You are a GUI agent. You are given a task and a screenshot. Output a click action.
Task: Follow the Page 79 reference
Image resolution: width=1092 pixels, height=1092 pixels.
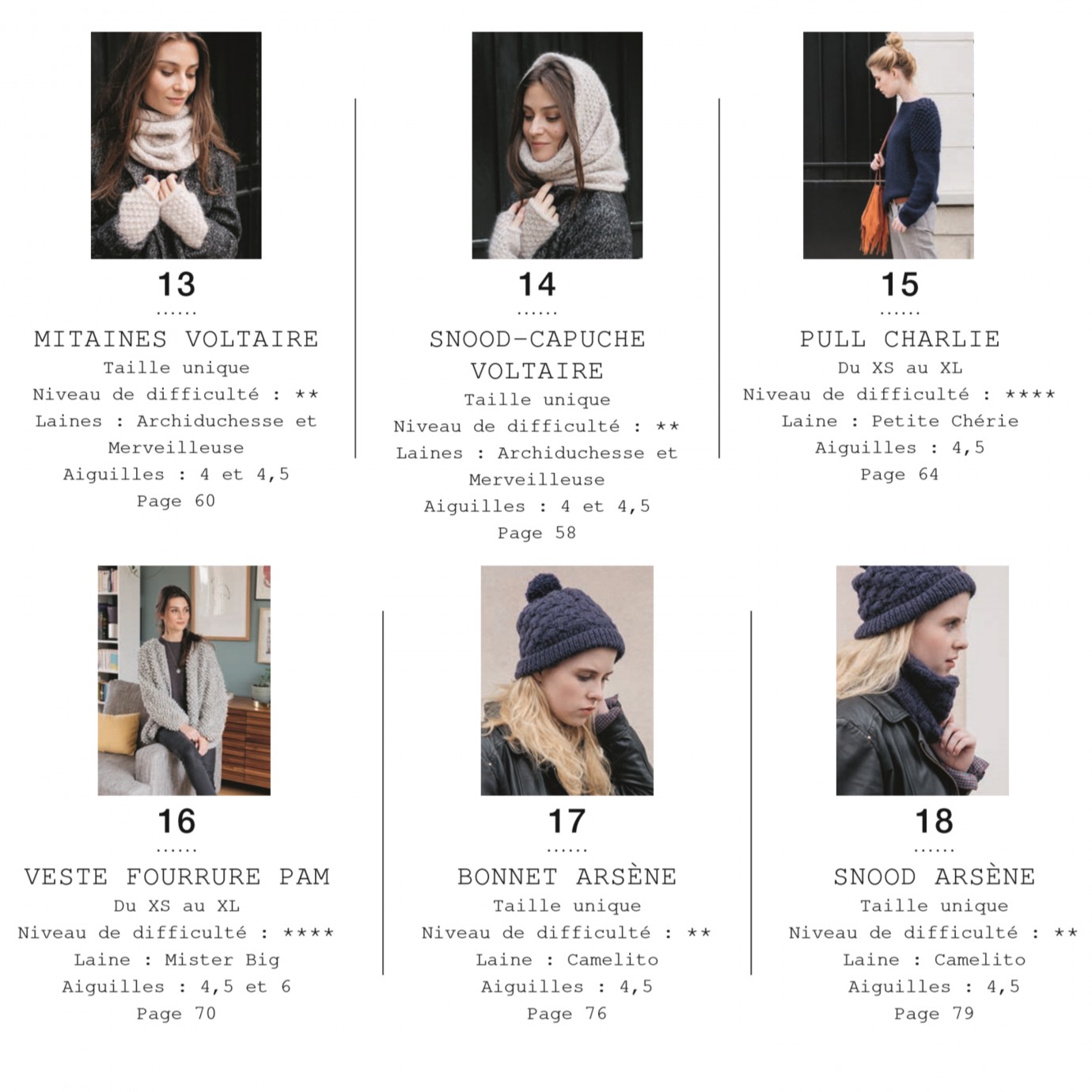point(934,1014)
